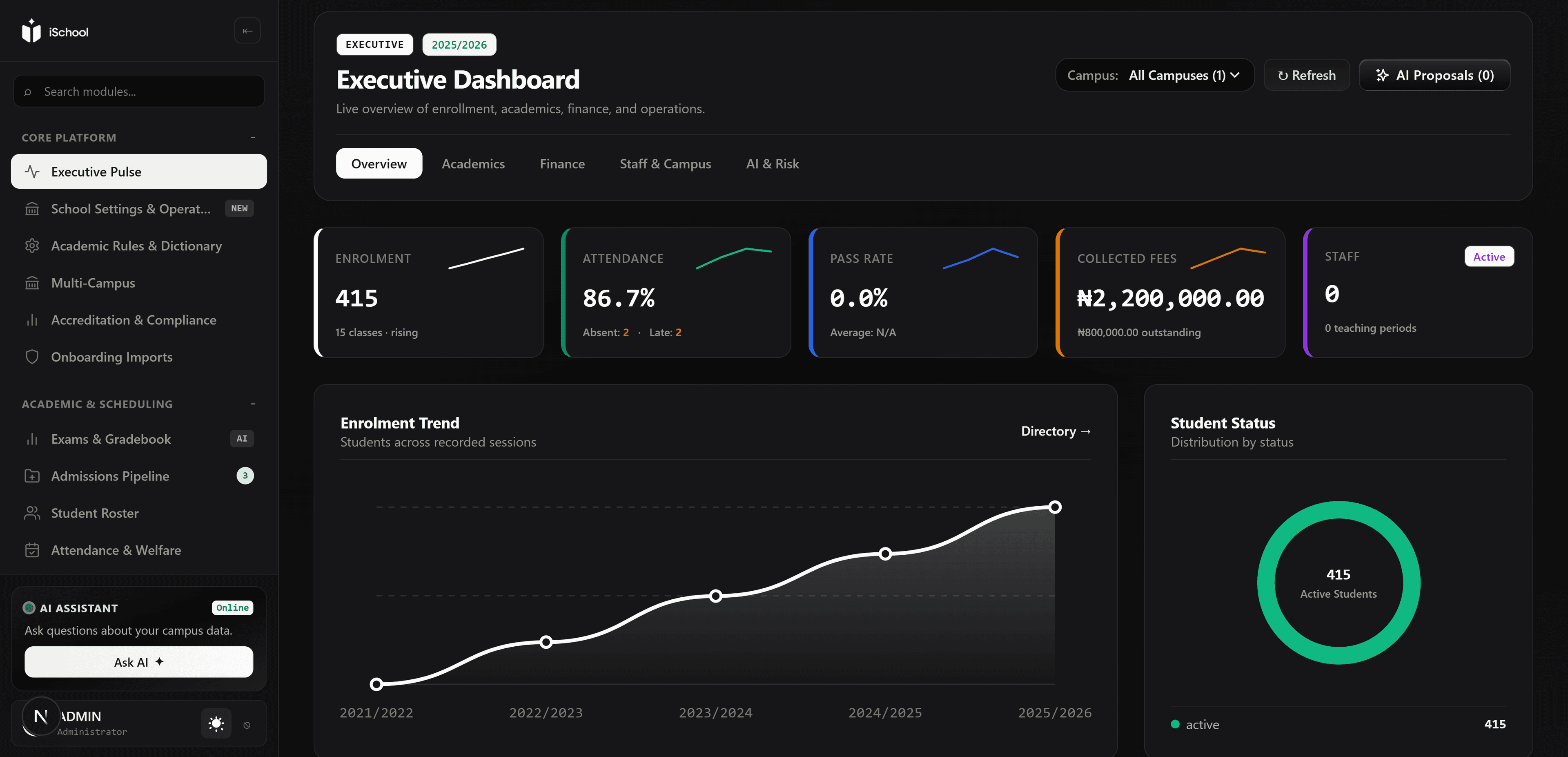Screen dimensions: 1568x757
Task: Click the EXECUTIVE badge
Action: [374, 45]
